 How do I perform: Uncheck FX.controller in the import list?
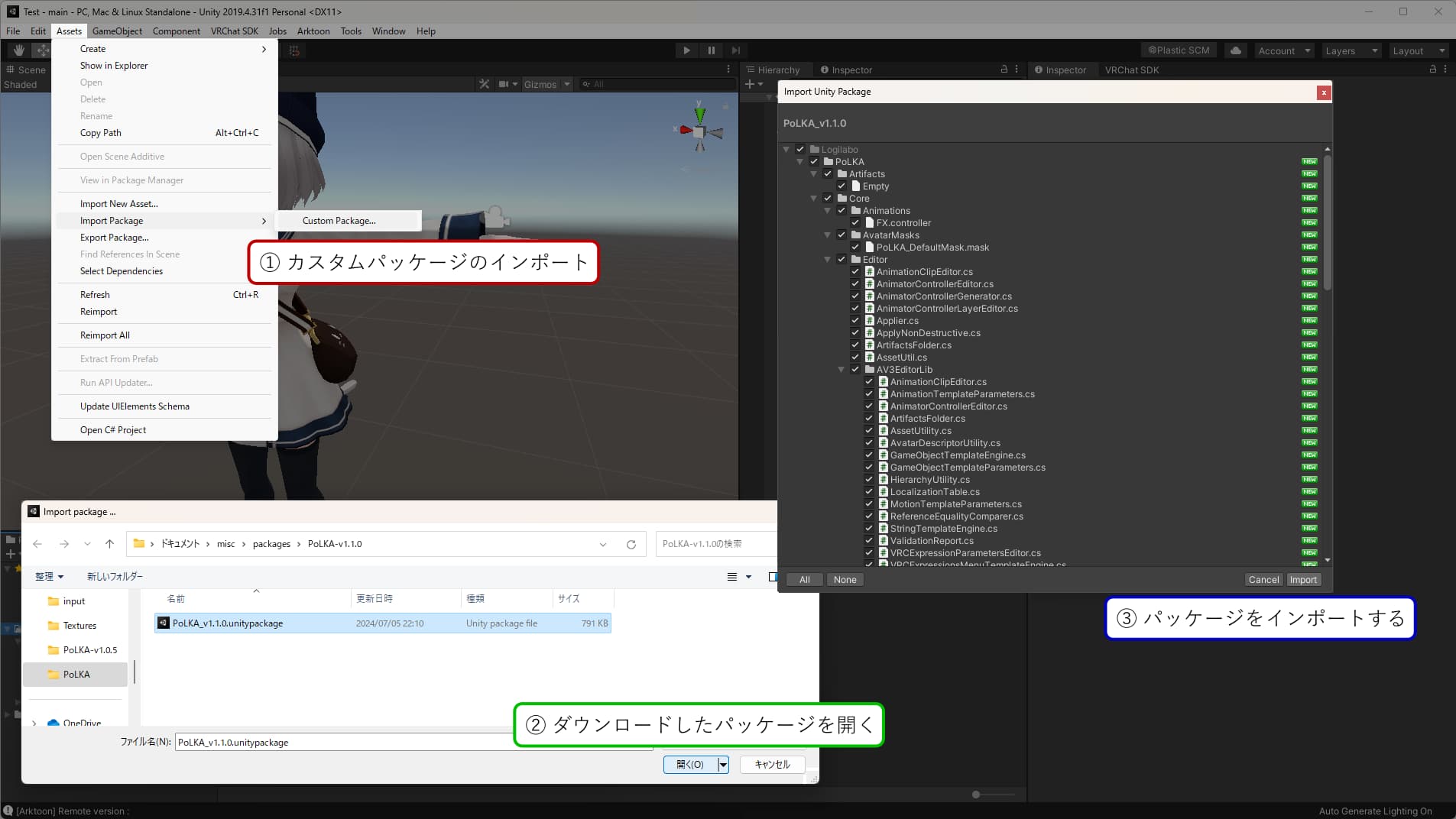(x=855, y=222)
